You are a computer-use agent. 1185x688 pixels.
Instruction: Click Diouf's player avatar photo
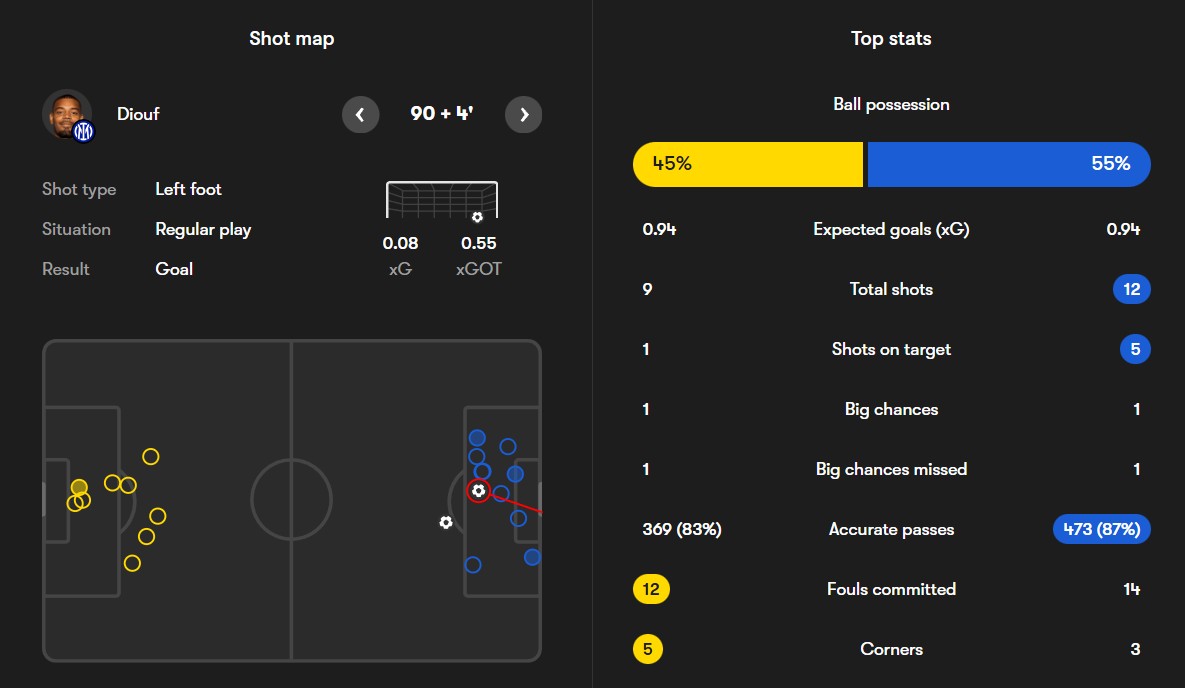click(66, 113)
